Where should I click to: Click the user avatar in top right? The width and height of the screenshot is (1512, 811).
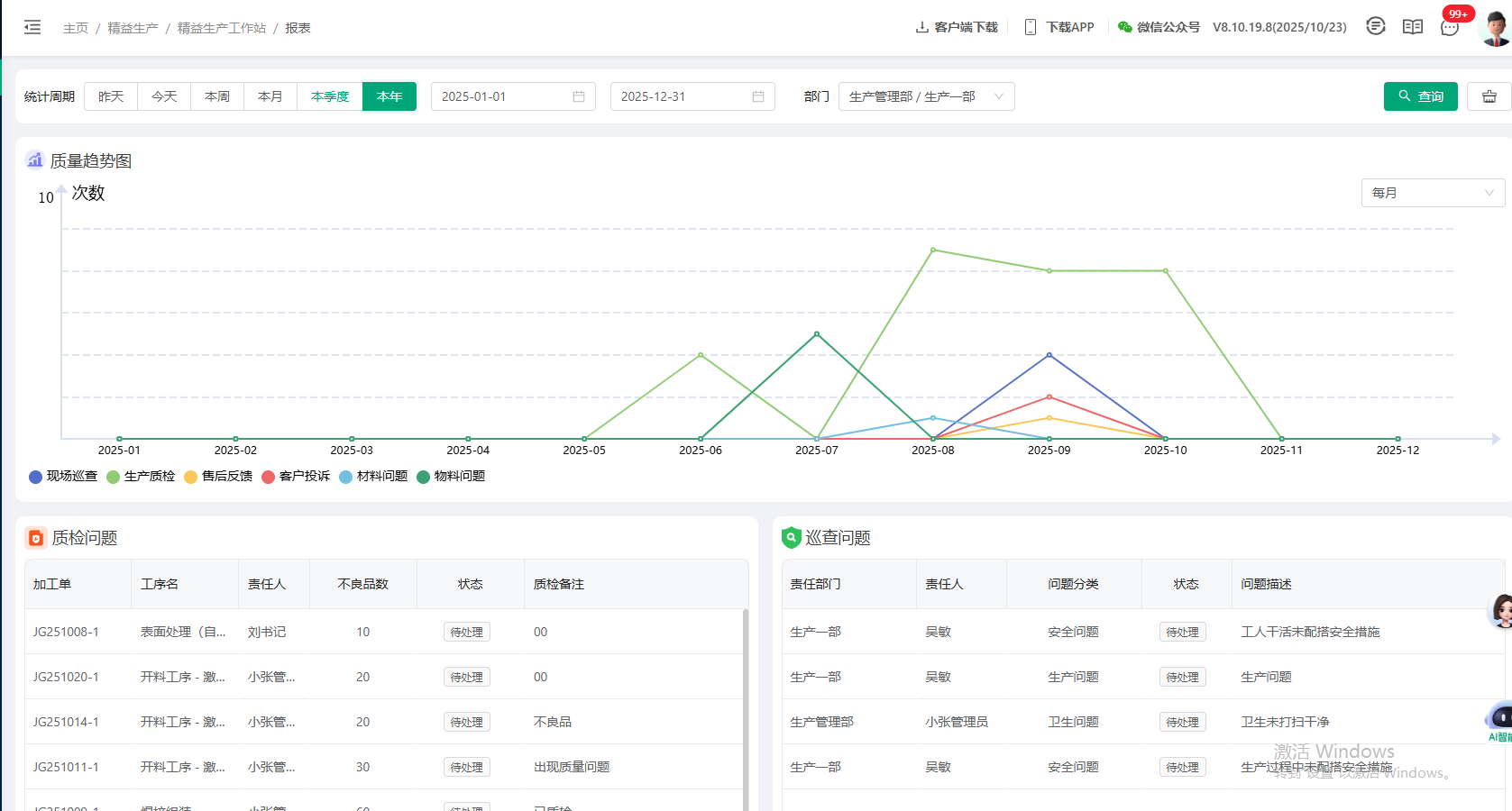click(1496, 28)
